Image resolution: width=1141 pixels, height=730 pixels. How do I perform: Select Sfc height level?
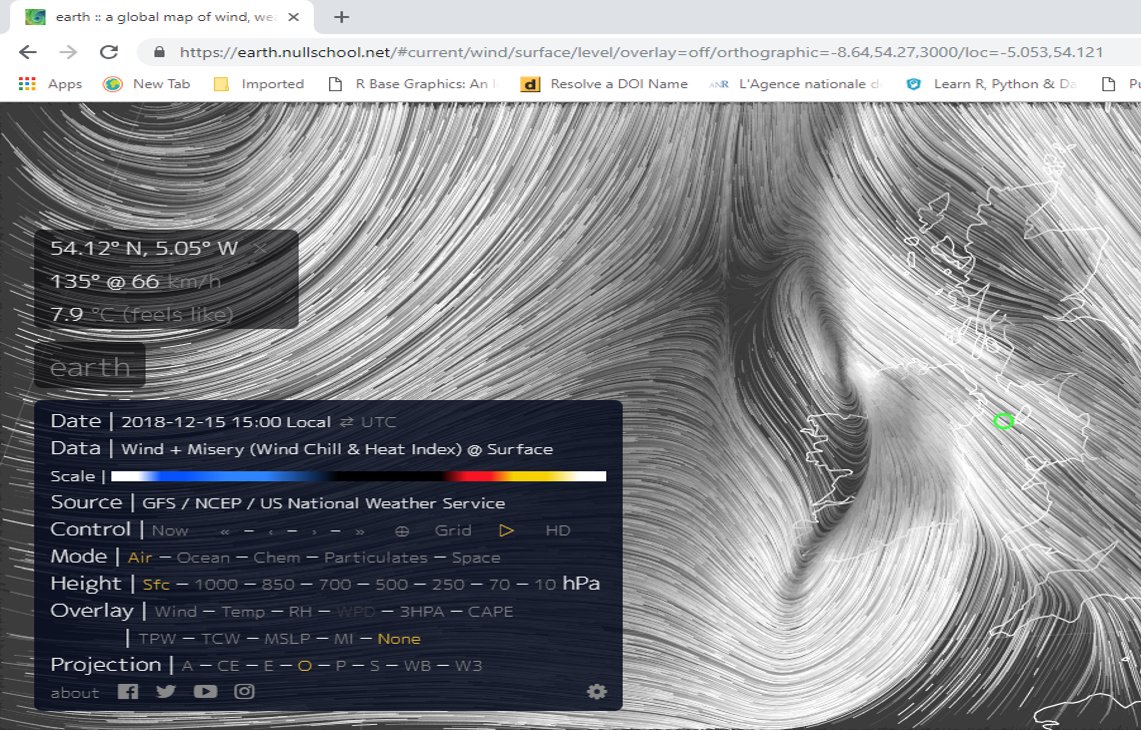[156, 584]
